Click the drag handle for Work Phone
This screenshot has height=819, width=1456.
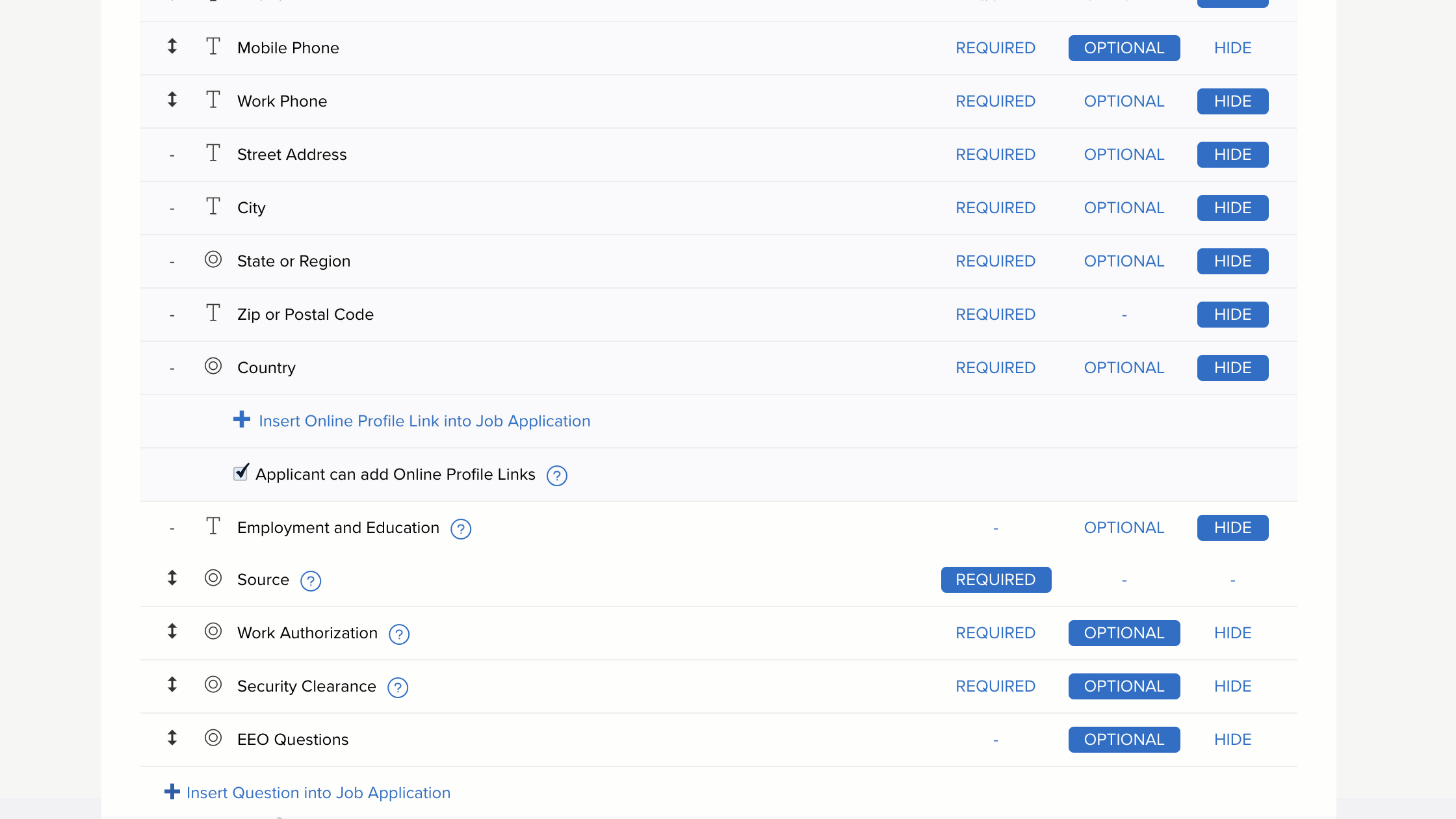[x=172, y=99]
